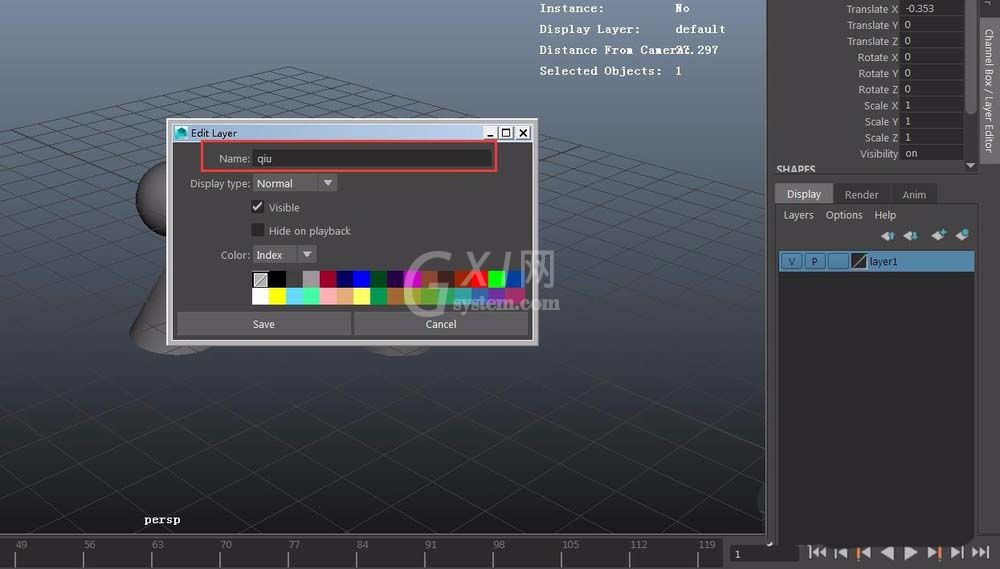
Task: Click channel box vertical scrollbar
Action: (971, 57)
